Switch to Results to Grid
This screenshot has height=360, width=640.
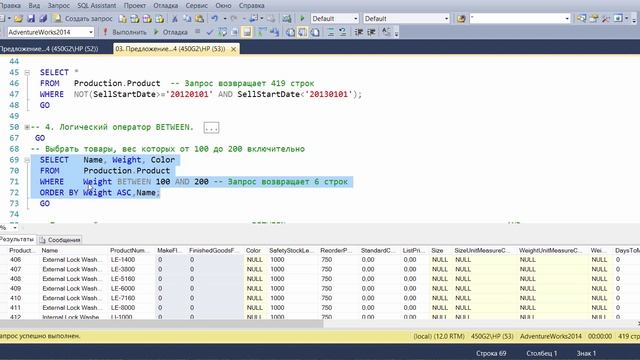click(x=302, y=32)
